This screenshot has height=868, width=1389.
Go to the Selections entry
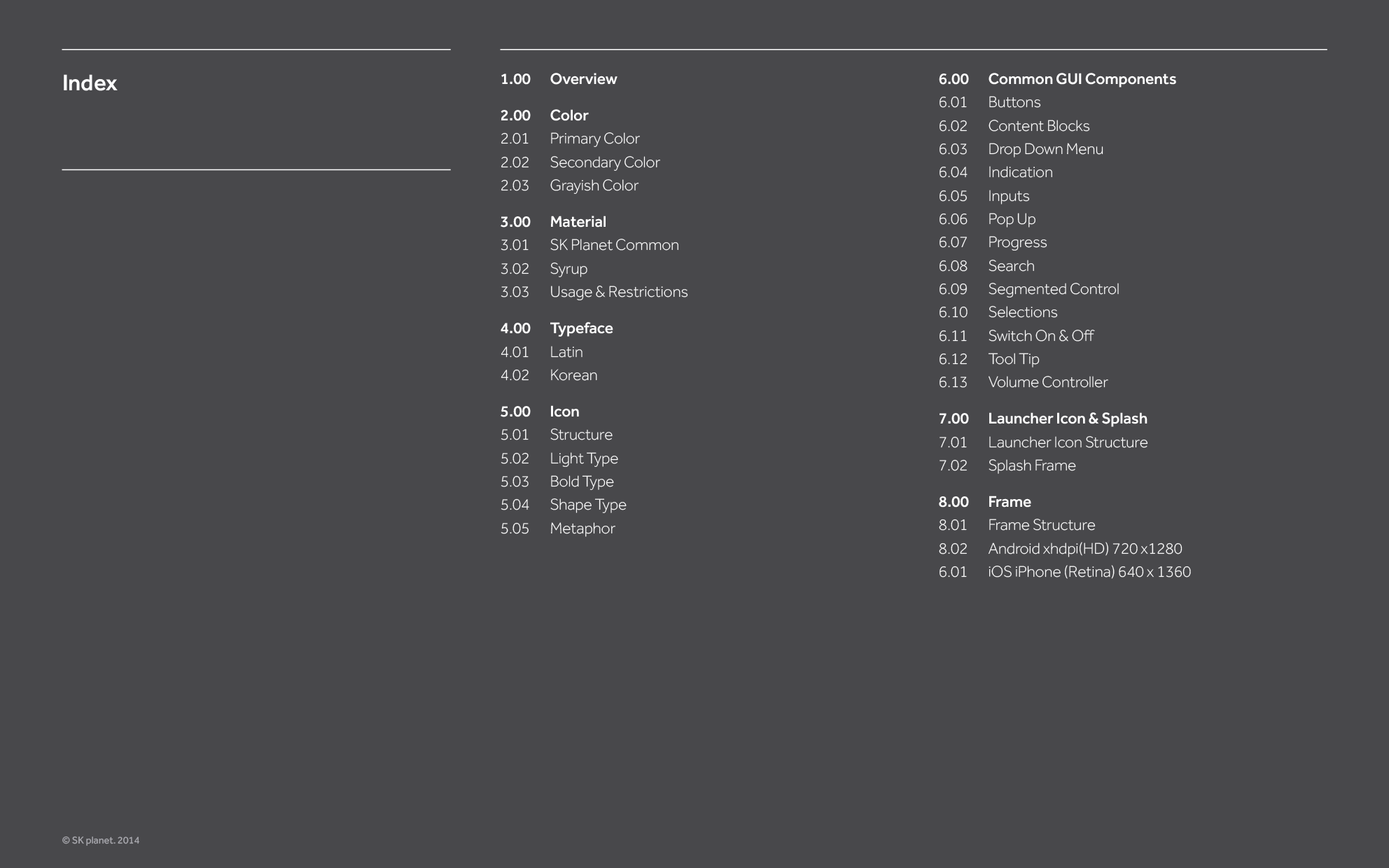click(x=1022, y=312)
